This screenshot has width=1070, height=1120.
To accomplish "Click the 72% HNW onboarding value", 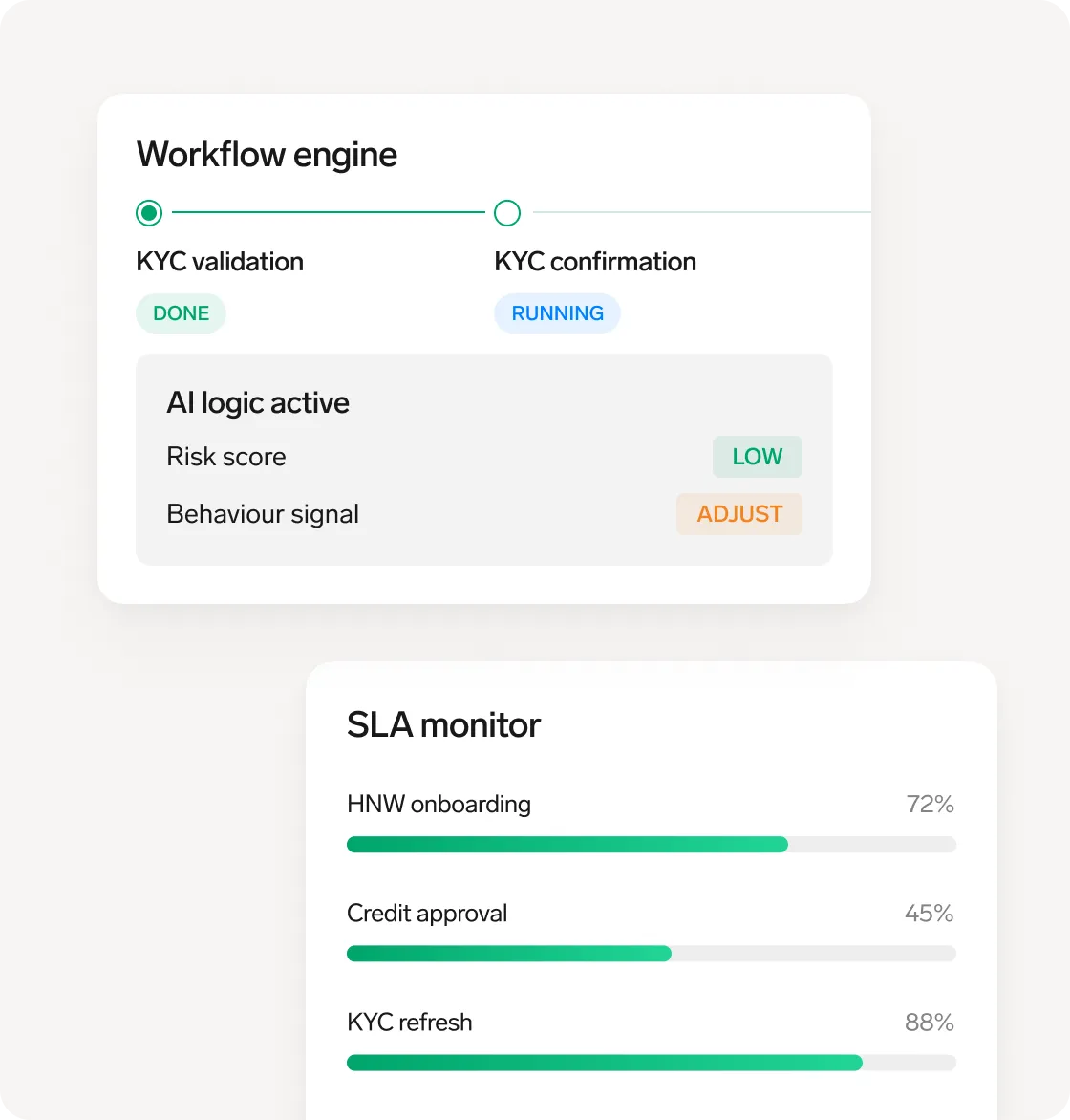I will tap(930, 805).
